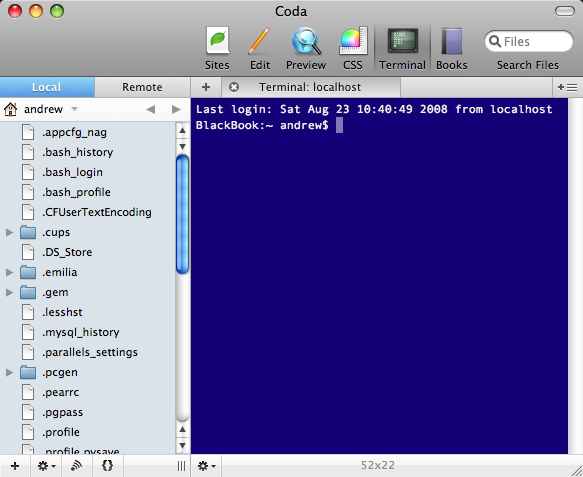The width and height of the screenshot is (583, 477).
Task: Click the green zoom window button
Action: click(57, 11)
